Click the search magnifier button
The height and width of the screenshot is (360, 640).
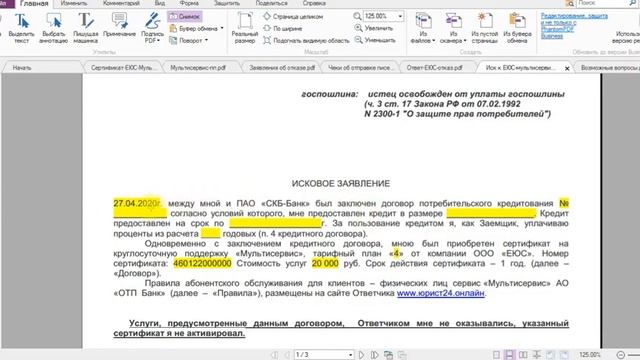[634, 3]
